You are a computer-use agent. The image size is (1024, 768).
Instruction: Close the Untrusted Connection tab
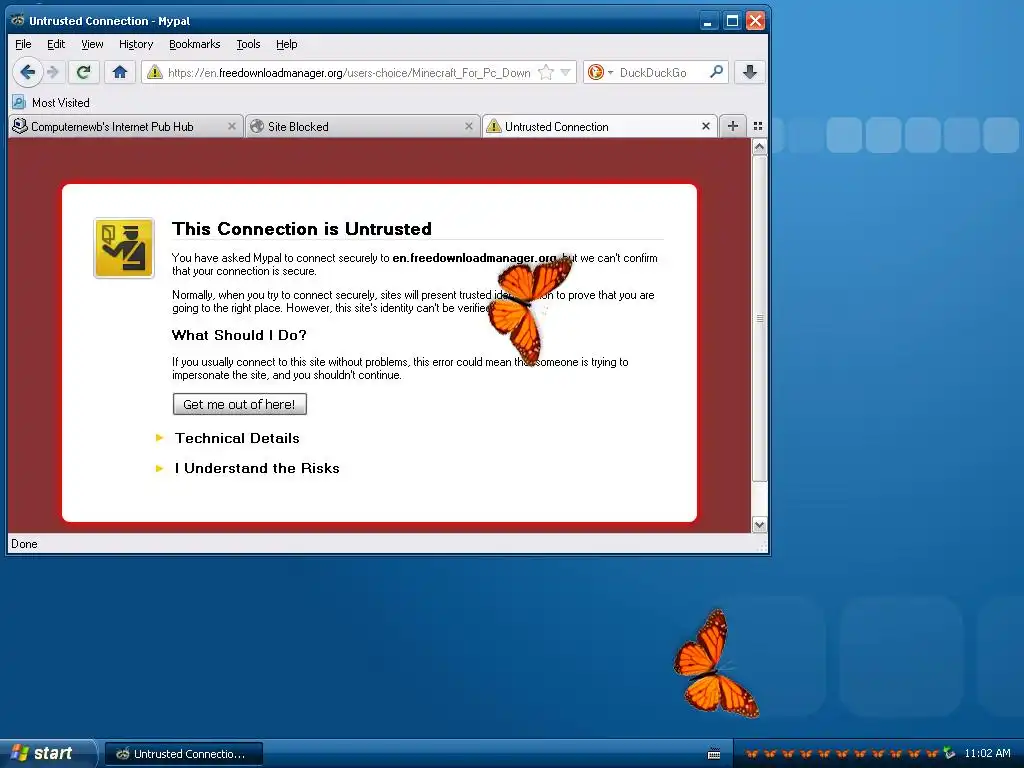(705, 127)
